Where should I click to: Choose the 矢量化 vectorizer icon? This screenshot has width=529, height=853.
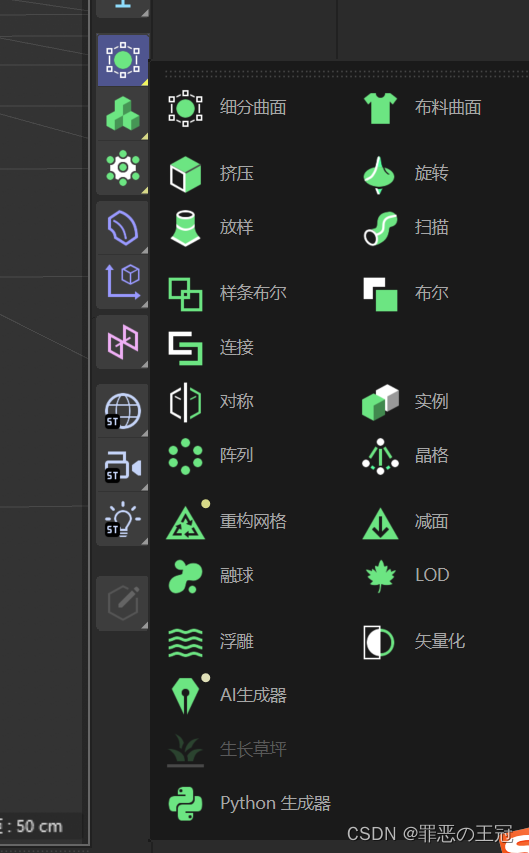[378, 642]
